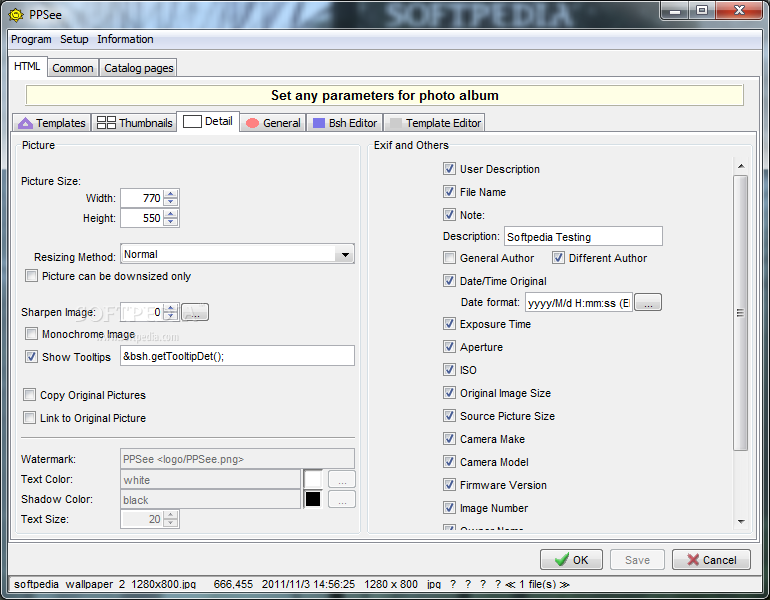Toggle Source Picture Size checkbox

(x=449, y=416)
